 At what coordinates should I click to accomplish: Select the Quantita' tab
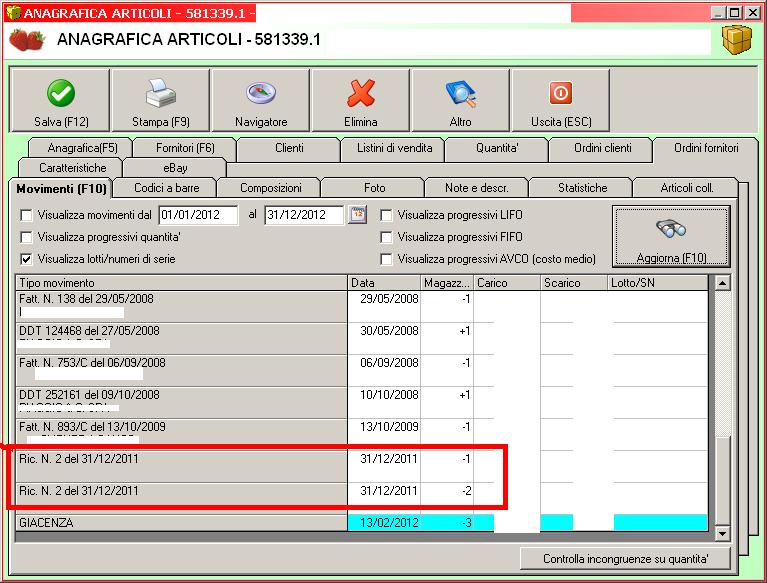coord(497,148)
